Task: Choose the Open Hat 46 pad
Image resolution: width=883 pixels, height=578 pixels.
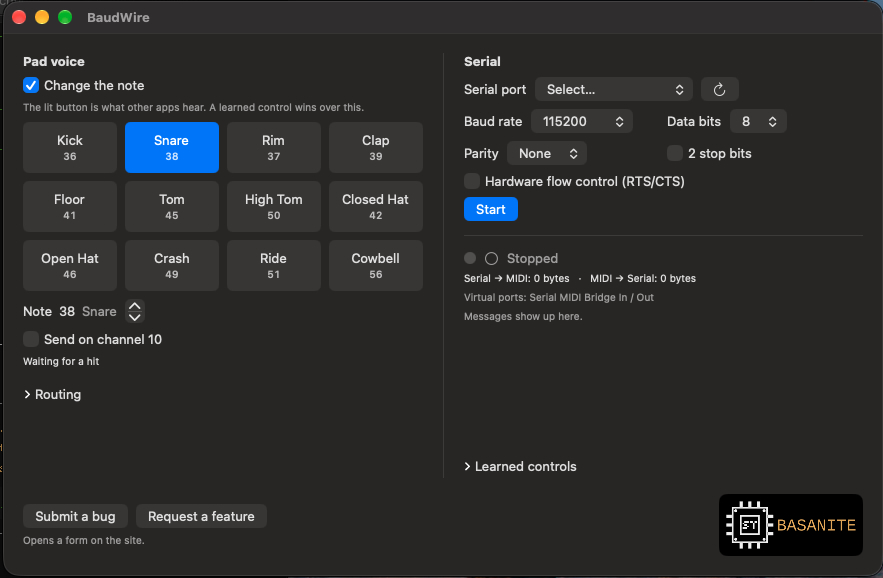Action: click(70, 266)
